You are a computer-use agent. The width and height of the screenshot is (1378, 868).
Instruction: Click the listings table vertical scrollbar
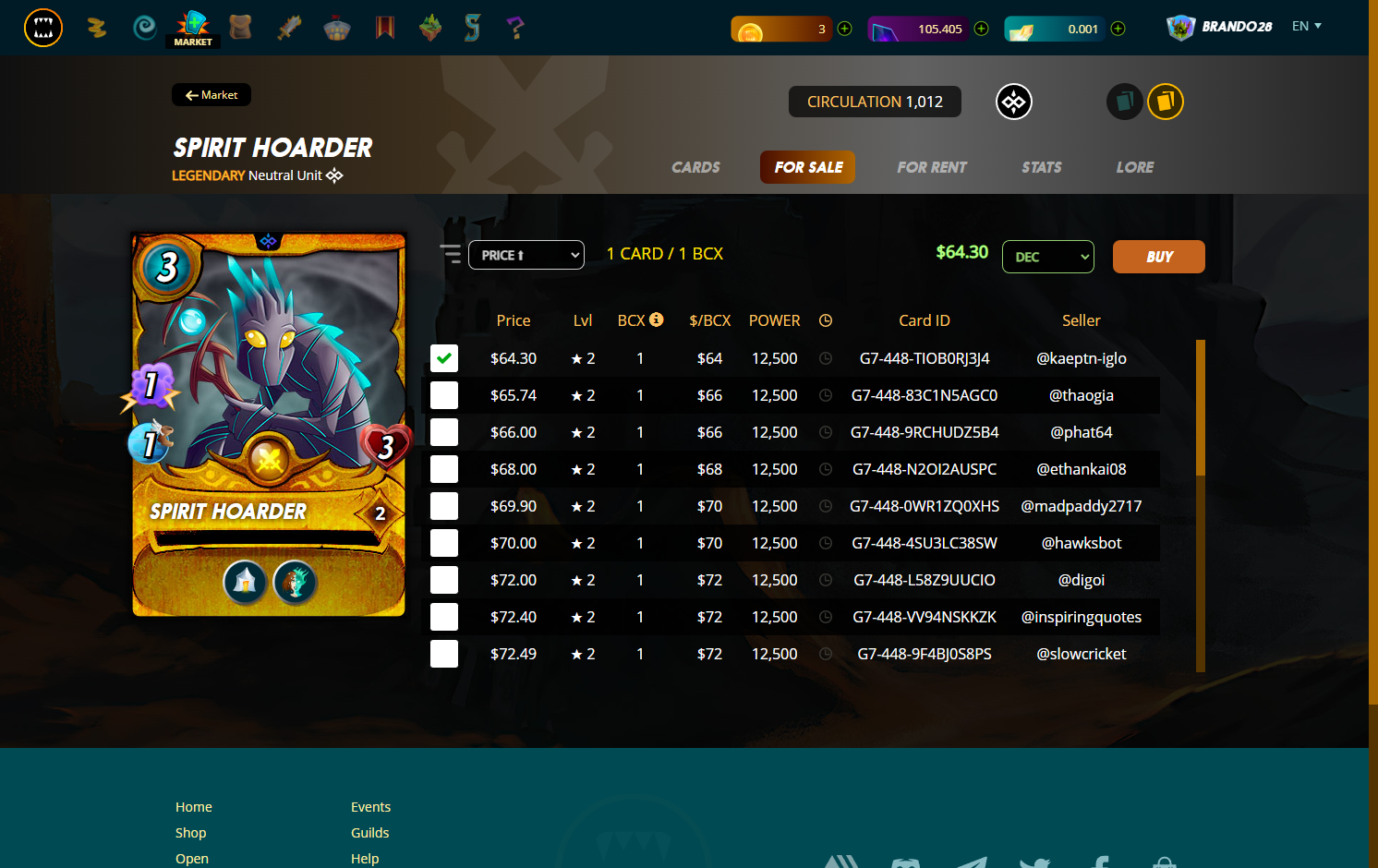tap(1201, 506)
